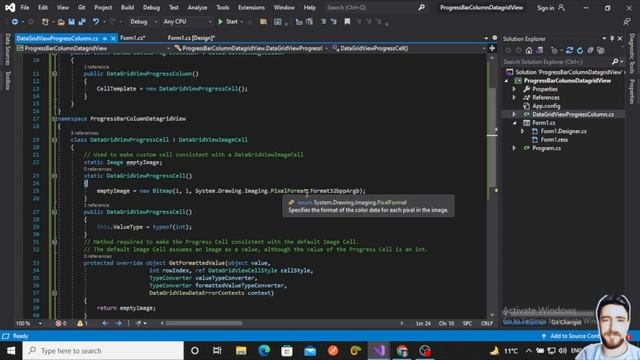Click Pending Changes Filter clock icon

tap(554, 51)
